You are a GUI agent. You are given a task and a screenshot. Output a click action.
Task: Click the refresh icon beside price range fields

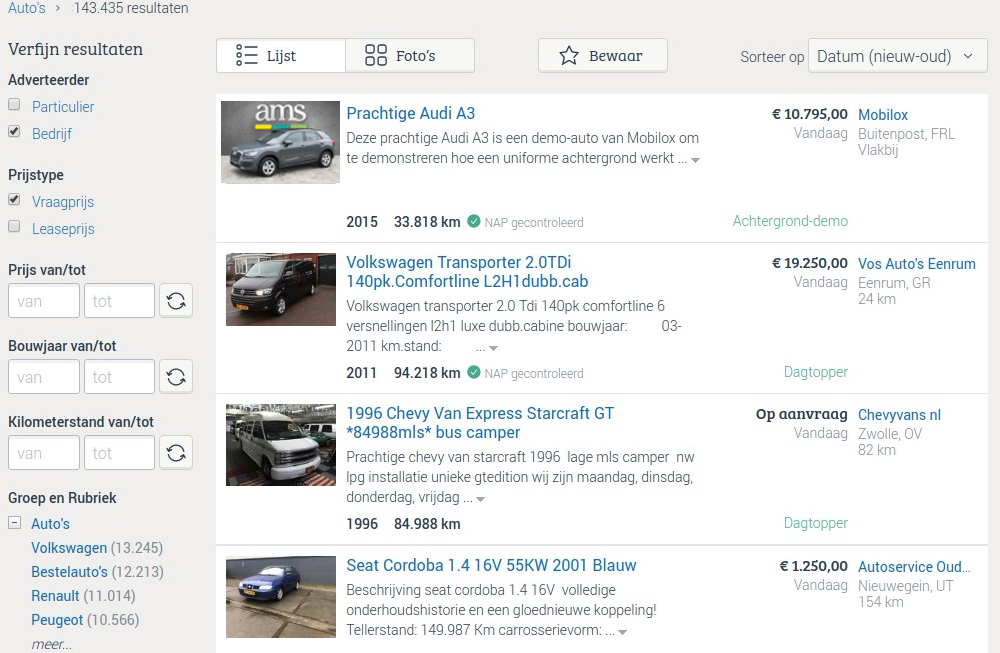pyautogui.click(x=176, y=300)
